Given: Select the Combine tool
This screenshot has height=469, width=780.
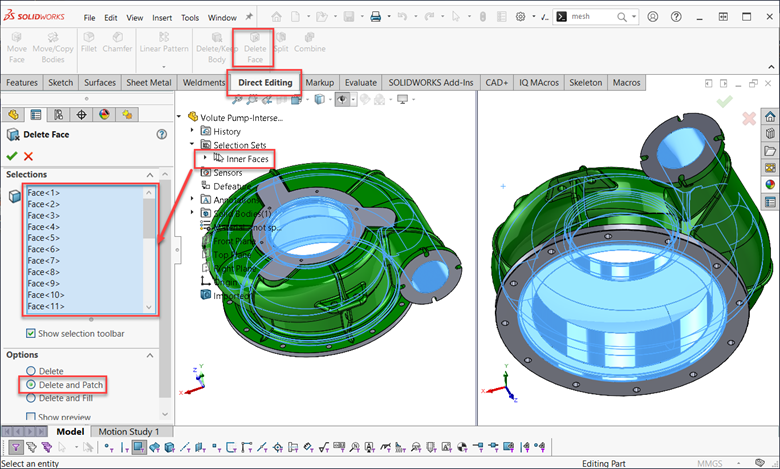Looking at the screenshot, I should pyautogui.click(x=309, y=43).
